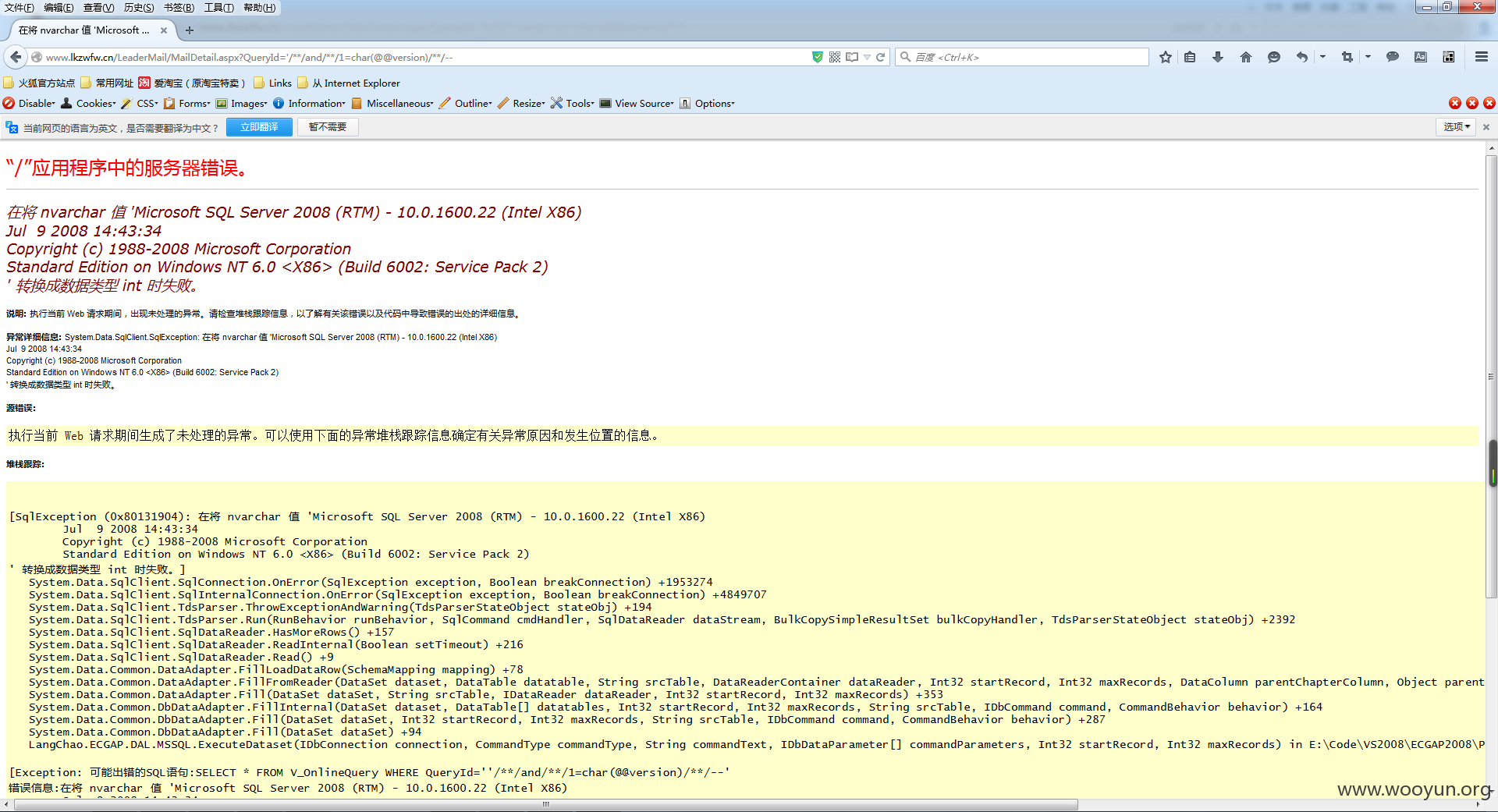Screen dimensions: 1498x812
Task: Open the CSS dropdown menu
Action: [x=140, y=103]
